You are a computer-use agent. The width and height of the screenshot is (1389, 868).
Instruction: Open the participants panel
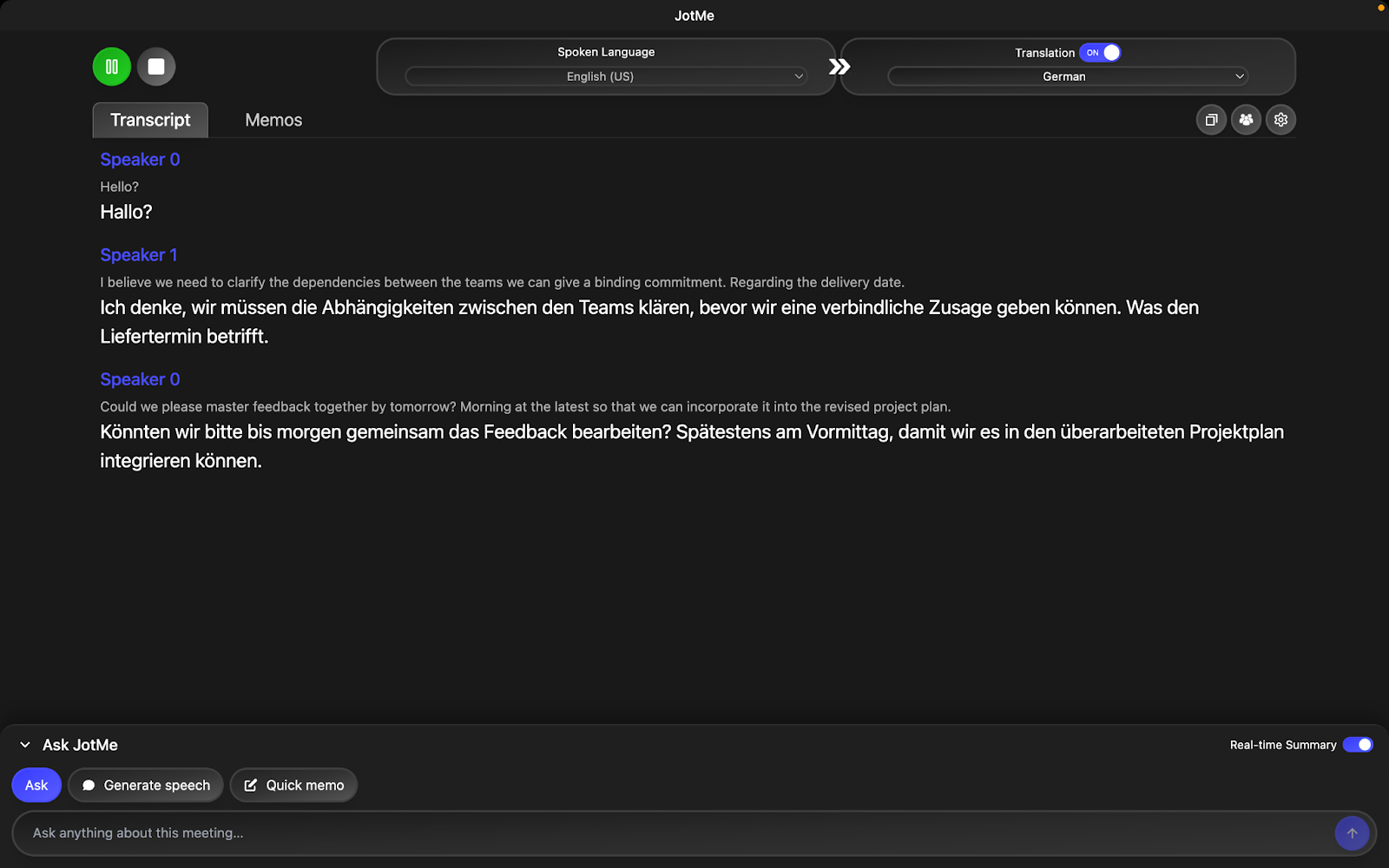[1246, 120]
